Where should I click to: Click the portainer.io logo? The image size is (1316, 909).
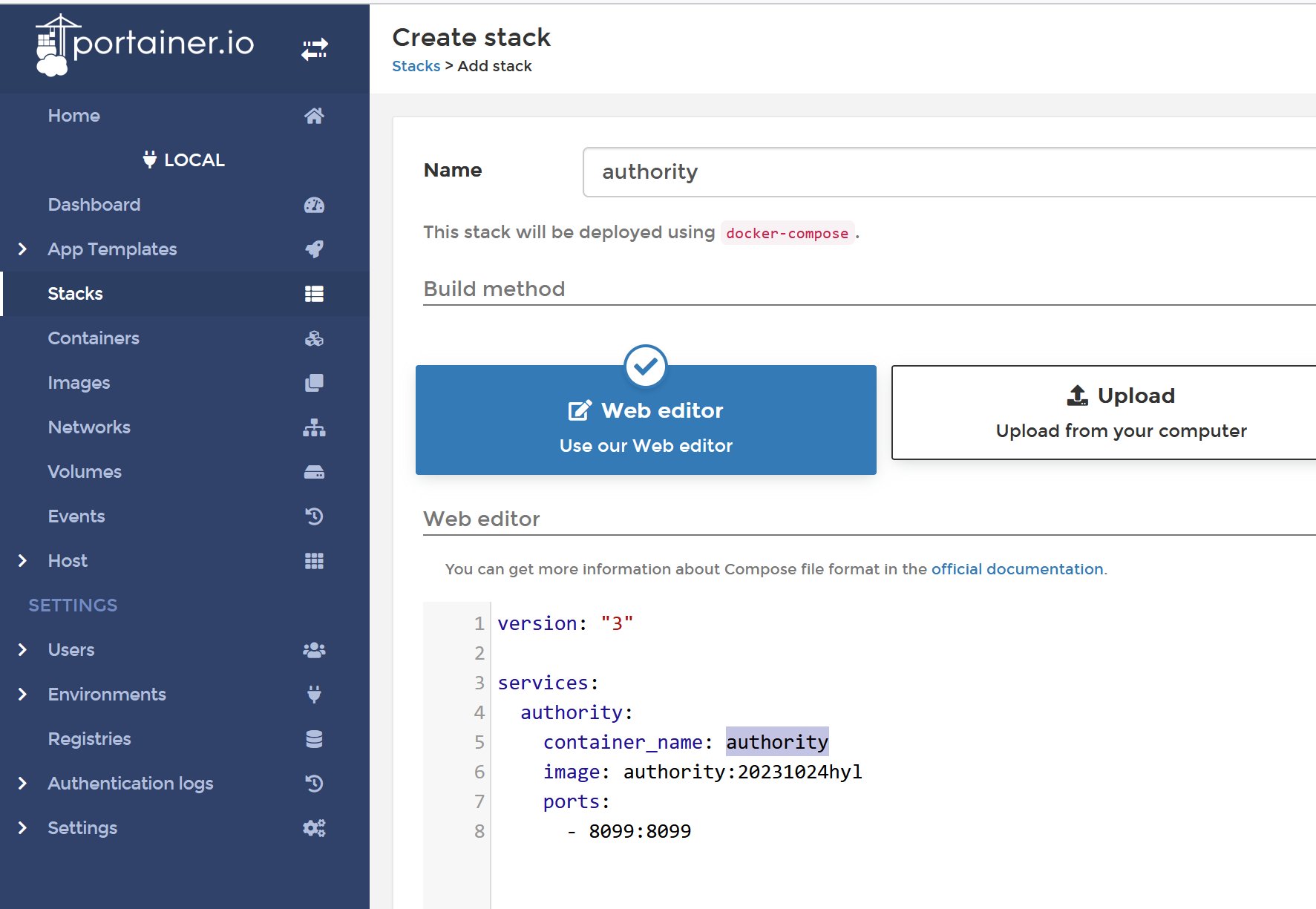click(x=145, y=45)
